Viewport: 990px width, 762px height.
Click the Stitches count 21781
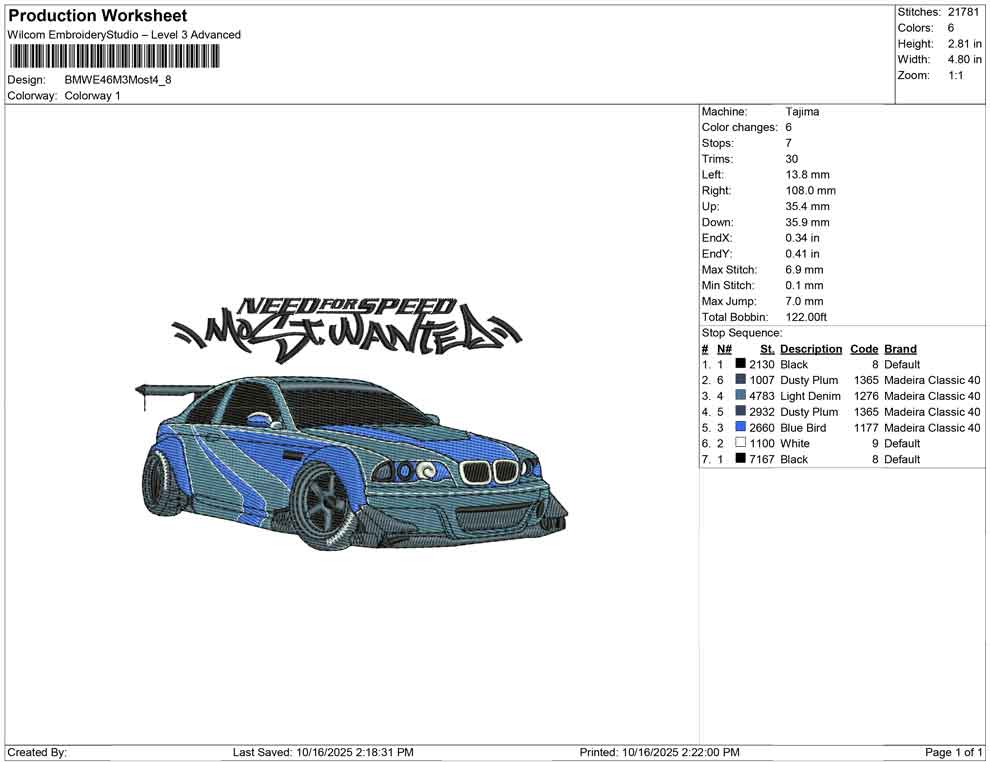coord(963,12)
